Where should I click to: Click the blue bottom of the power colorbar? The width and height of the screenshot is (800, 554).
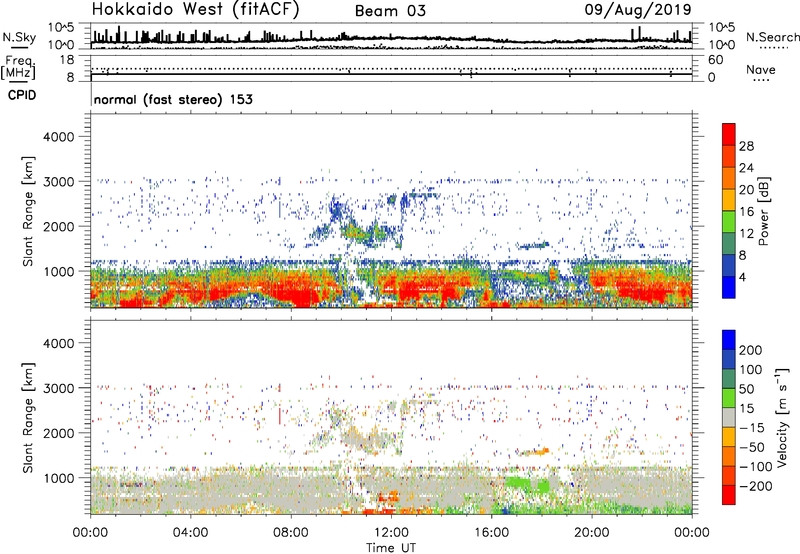click(x=729, y=288)
